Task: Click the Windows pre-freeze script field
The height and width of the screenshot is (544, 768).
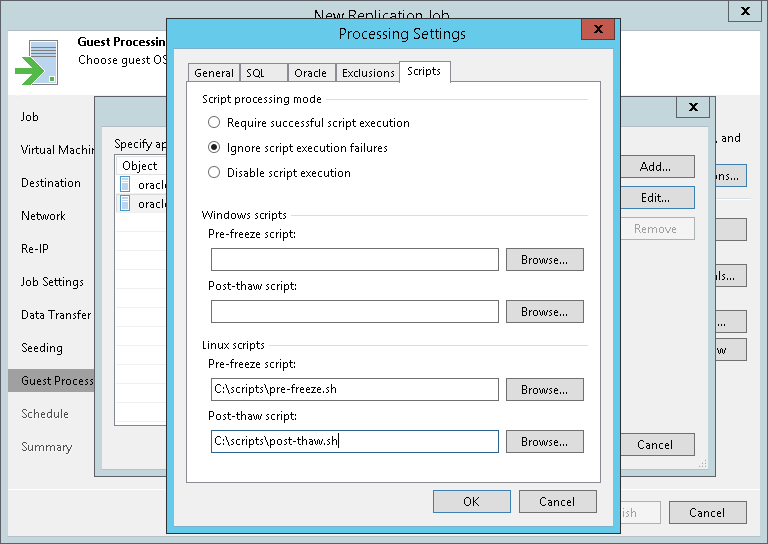Action: point(354,260)
